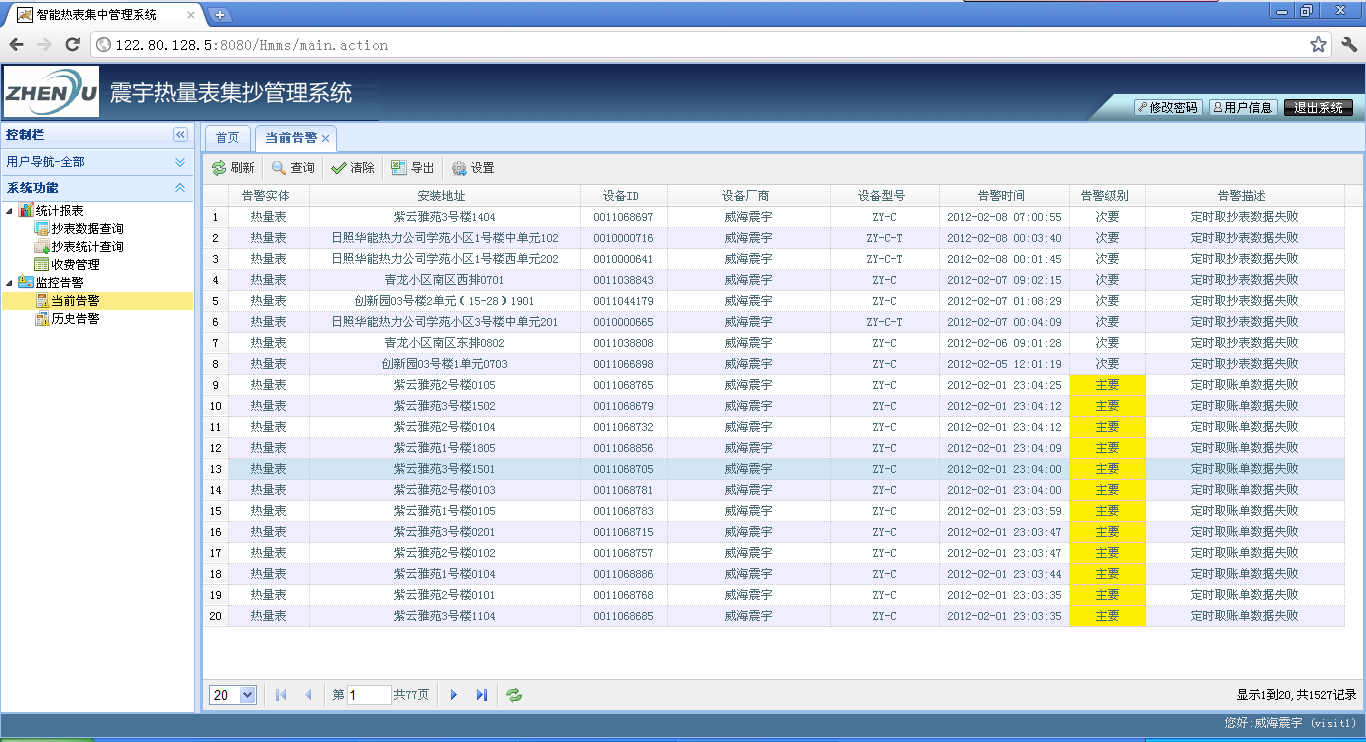Switch to the 首页 tab
1366x742 pixels.
click(228, 138)
